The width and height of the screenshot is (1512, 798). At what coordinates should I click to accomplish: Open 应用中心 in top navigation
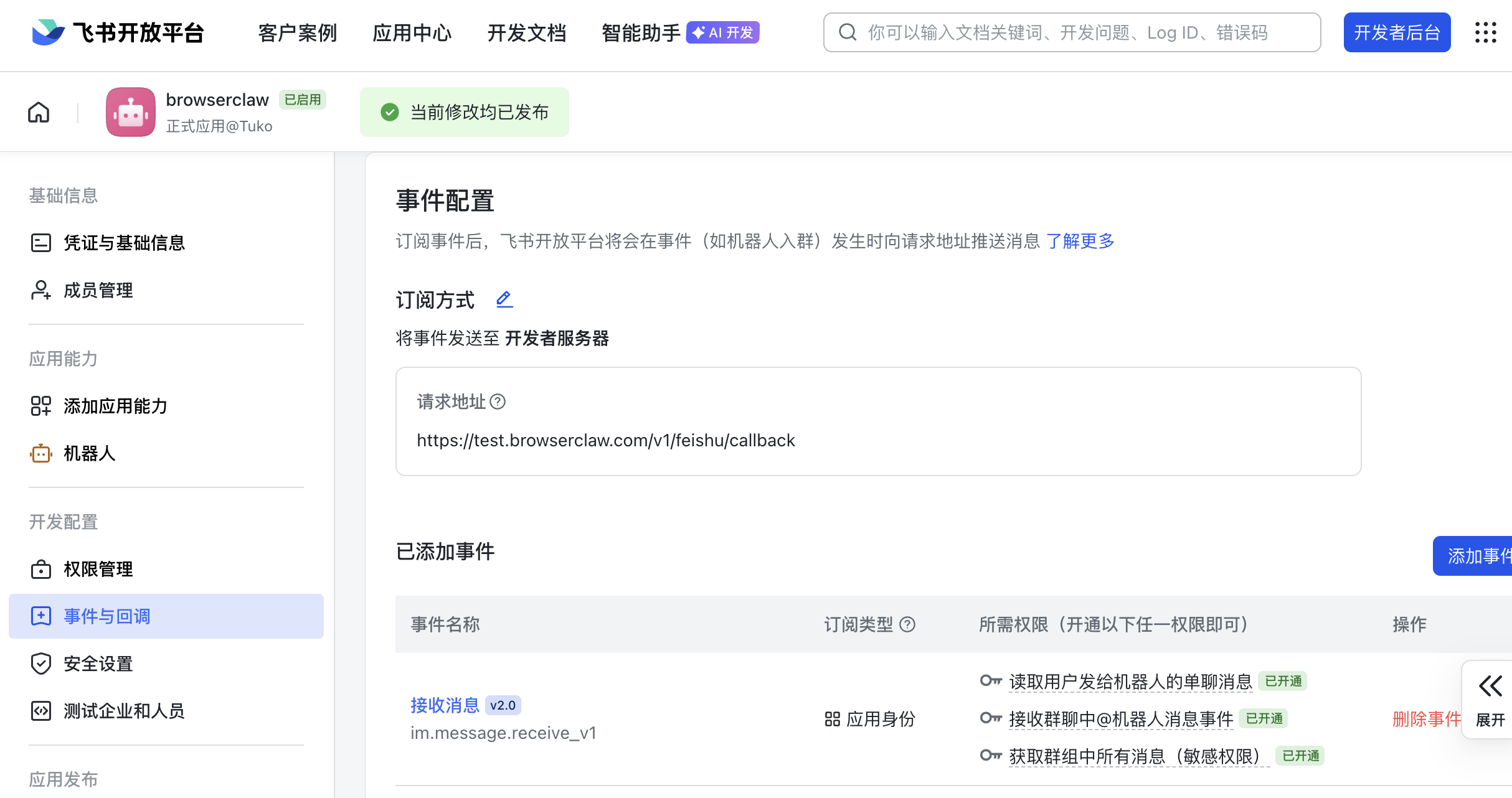click(412, 33)
